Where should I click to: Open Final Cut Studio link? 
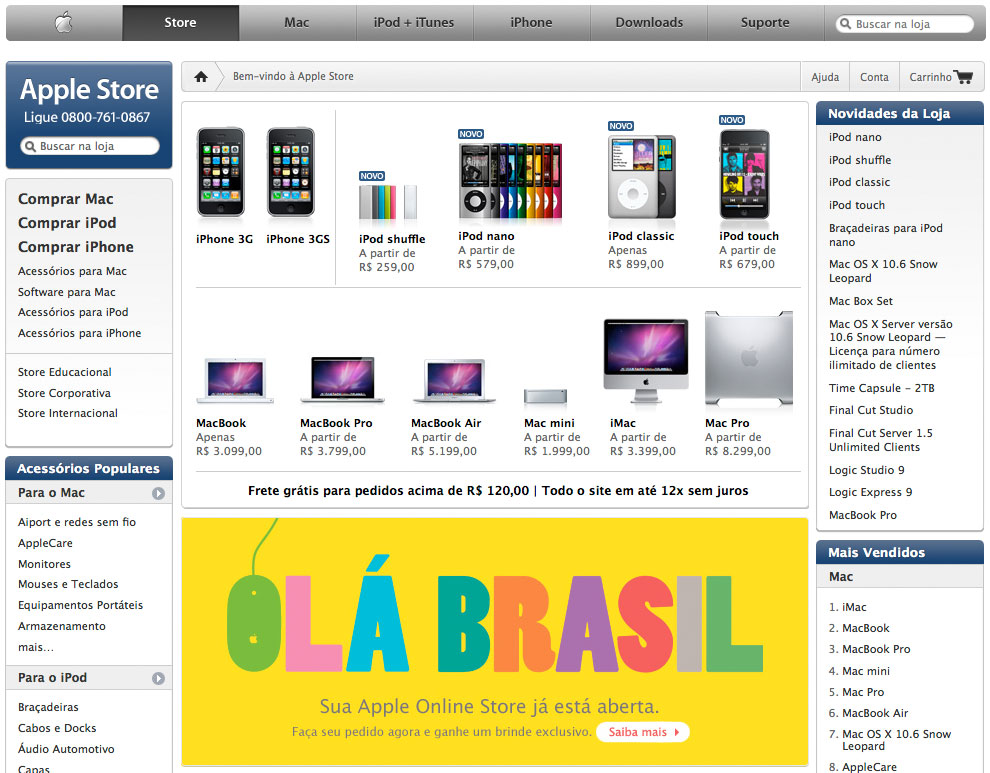[871, 410]
